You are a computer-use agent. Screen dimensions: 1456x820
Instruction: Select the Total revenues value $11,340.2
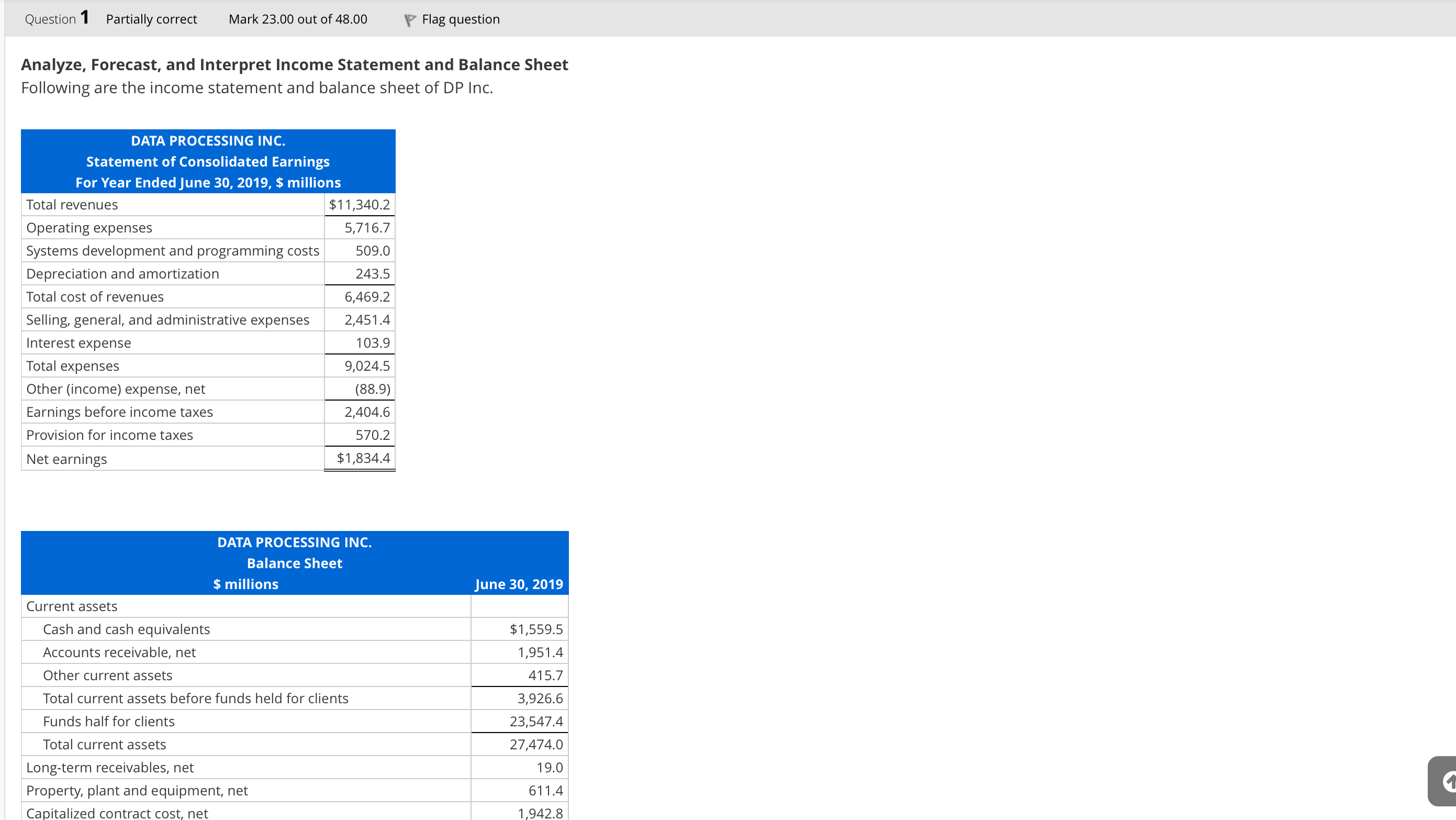click(x=360, y=205)
